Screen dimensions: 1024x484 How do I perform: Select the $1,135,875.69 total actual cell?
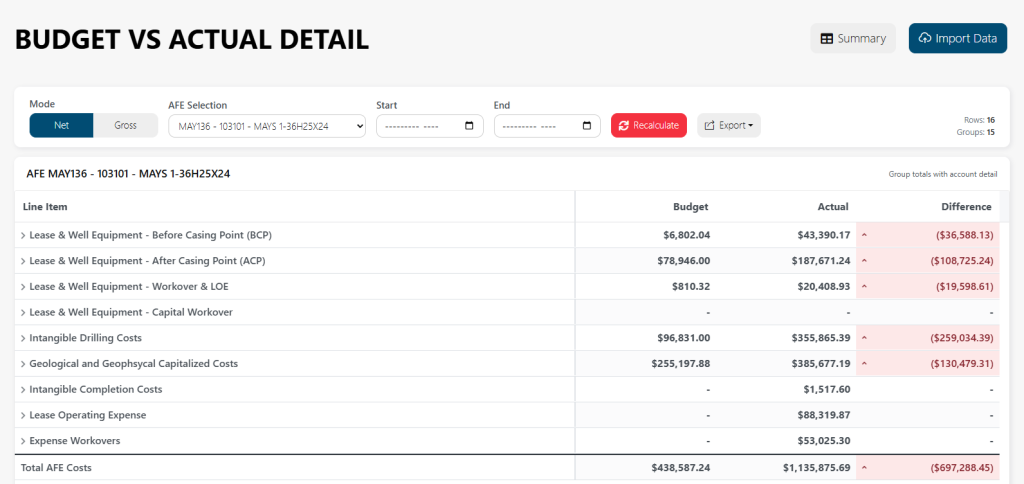point(786,468)
